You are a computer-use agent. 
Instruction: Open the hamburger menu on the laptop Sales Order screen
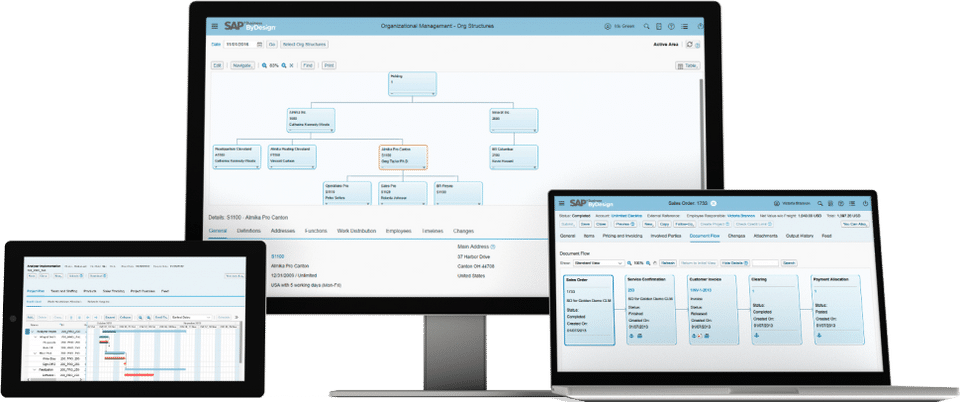561,203
